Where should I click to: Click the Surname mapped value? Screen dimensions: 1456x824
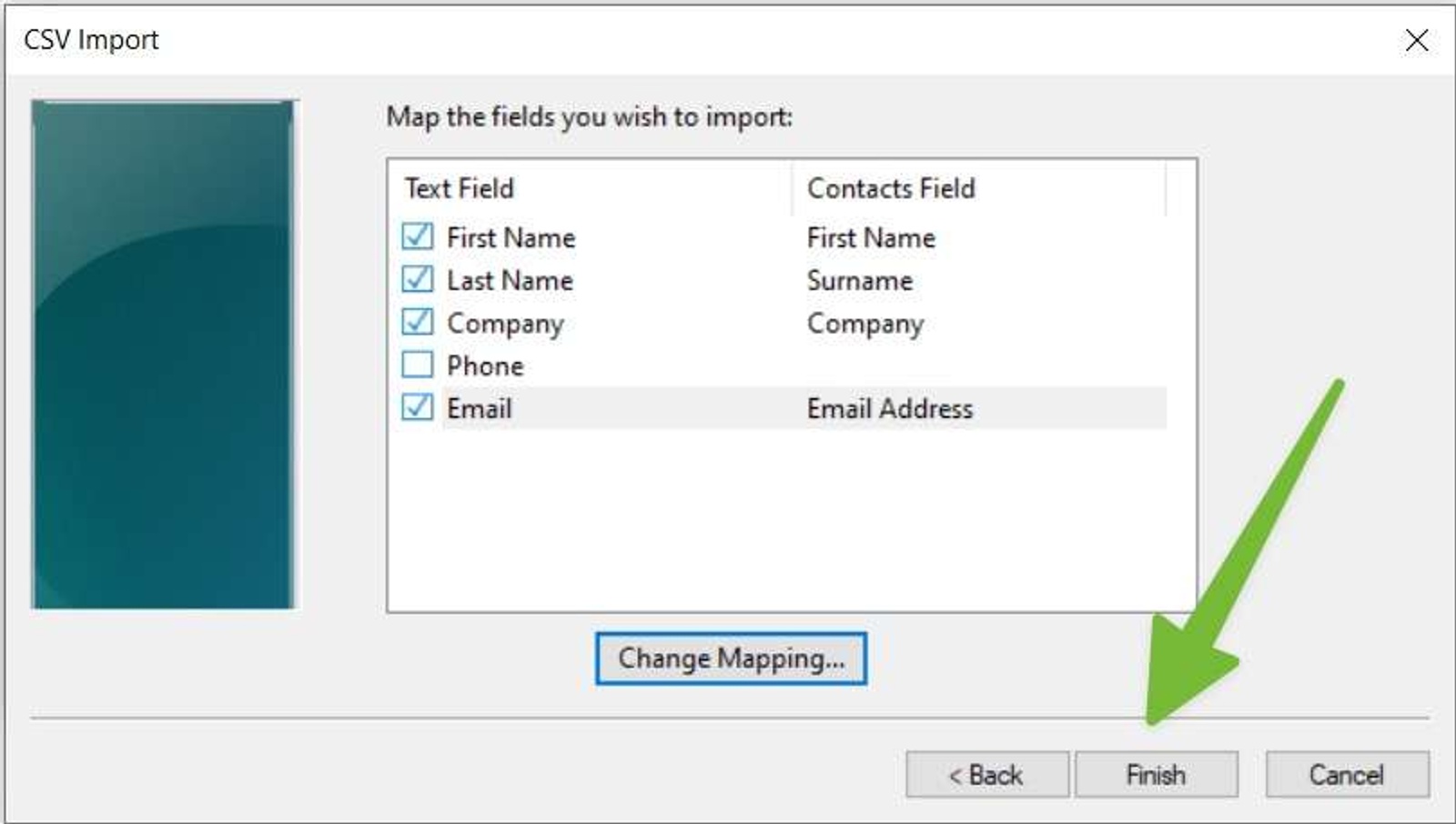click(x=859, y=280)
